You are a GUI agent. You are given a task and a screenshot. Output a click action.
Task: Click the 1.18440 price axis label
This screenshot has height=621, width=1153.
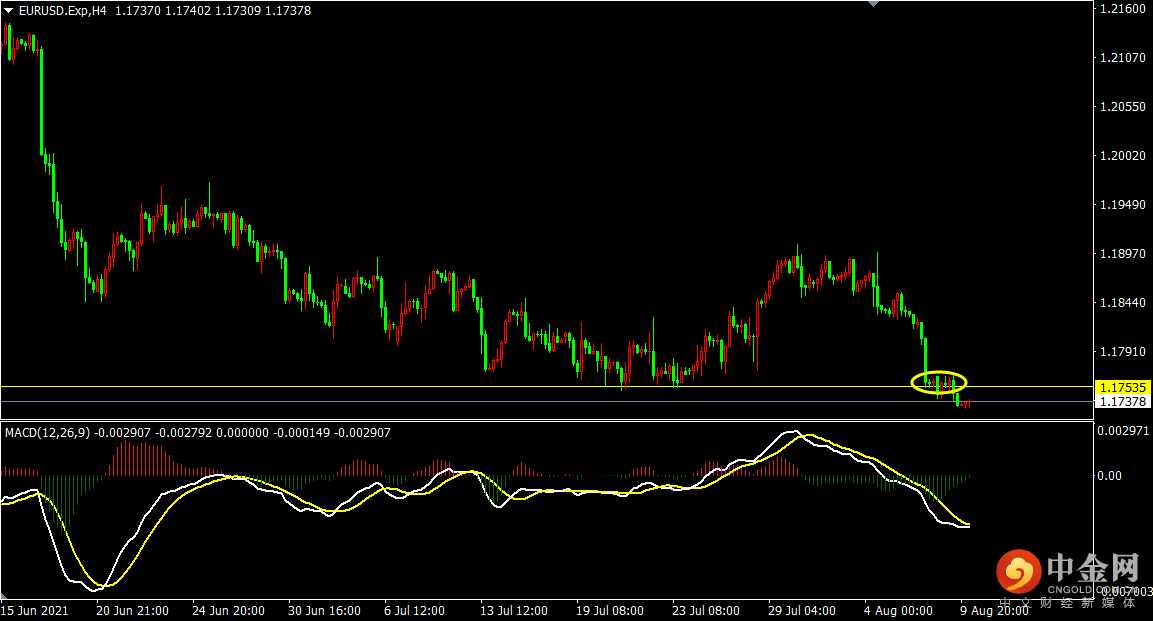[x=1122, y=303]
